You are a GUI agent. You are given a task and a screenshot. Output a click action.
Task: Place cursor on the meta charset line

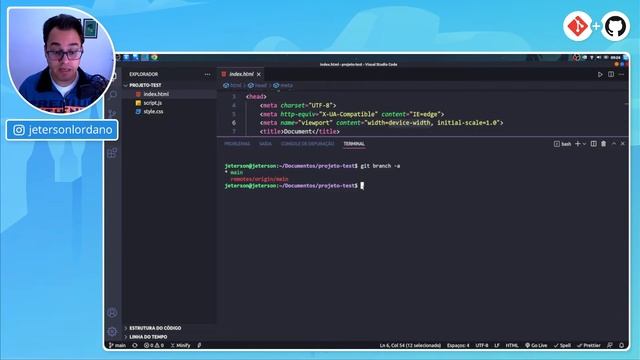(298, 105)
